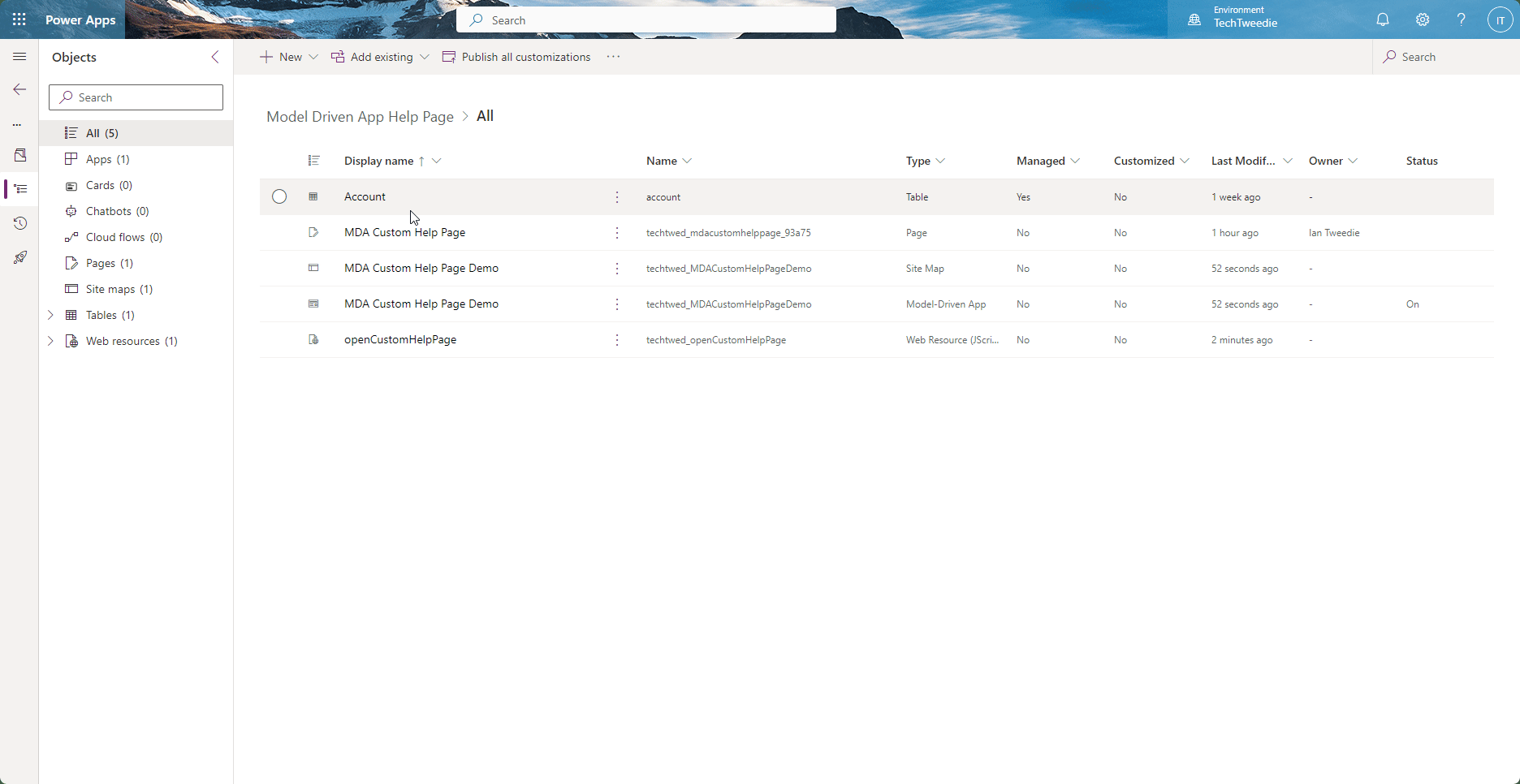Click the rocket pipelines icon in left rail
The width and height of the screenshot is (1520, 784).
(x=19, y=257)
